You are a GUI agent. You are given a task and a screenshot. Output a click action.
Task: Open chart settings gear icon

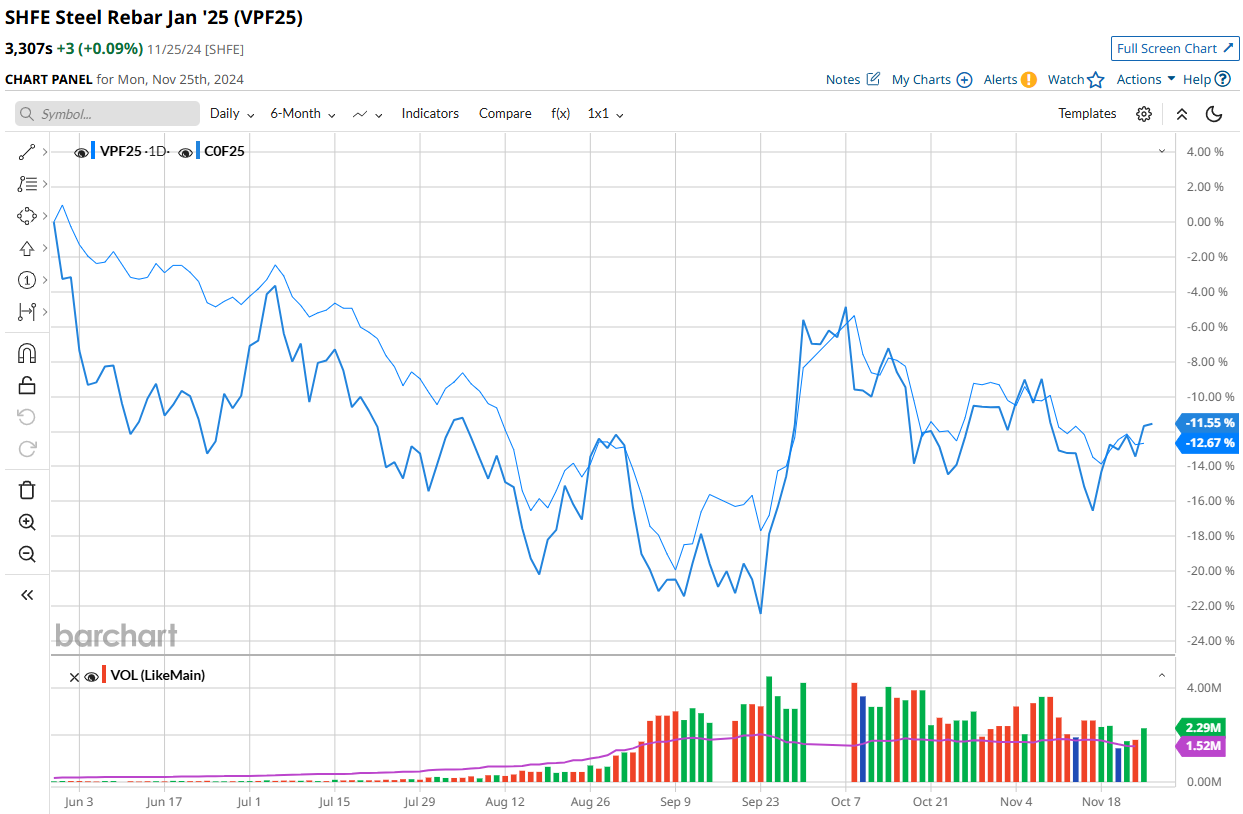pos(1144,114)
